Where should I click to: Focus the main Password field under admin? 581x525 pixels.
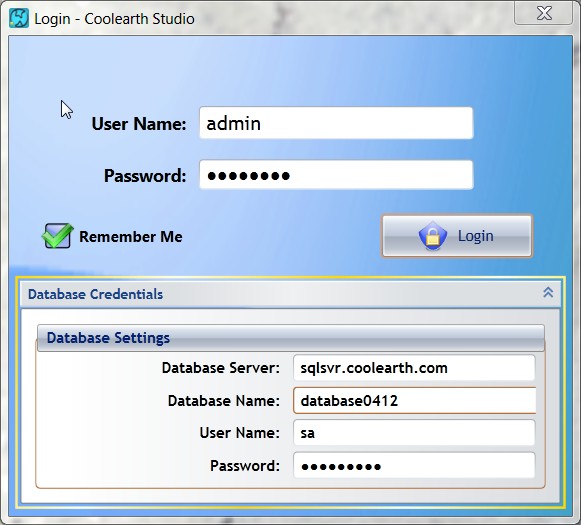[336, 175]
